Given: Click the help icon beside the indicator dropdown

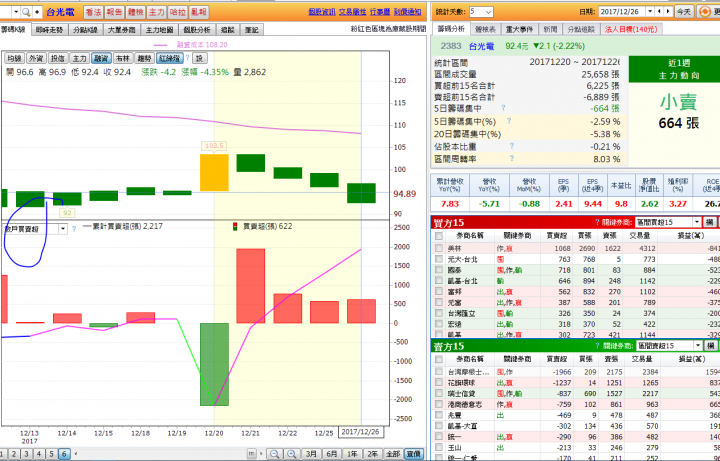Looking at the screenshot, I should click(74, 229).
